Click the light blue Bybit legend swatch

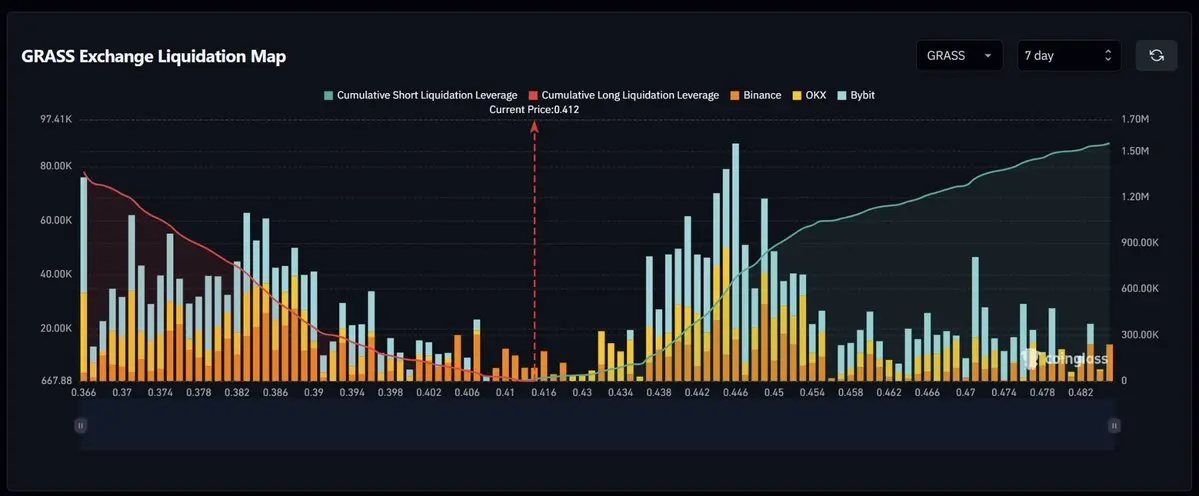tap(840, 96)
